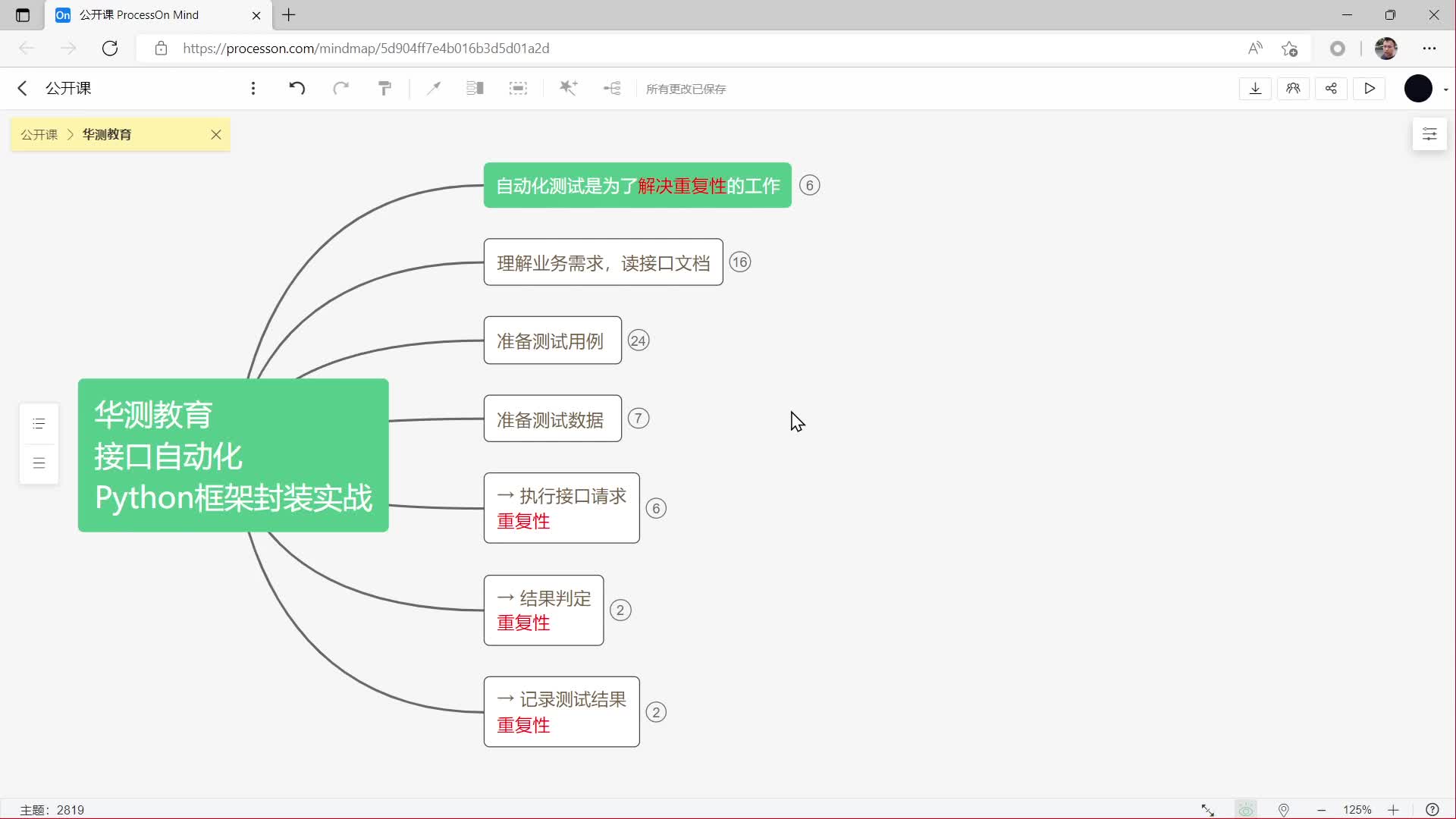Close the ProcessOn Mind browser tab
1456x819 pixels.
[256, 15]
